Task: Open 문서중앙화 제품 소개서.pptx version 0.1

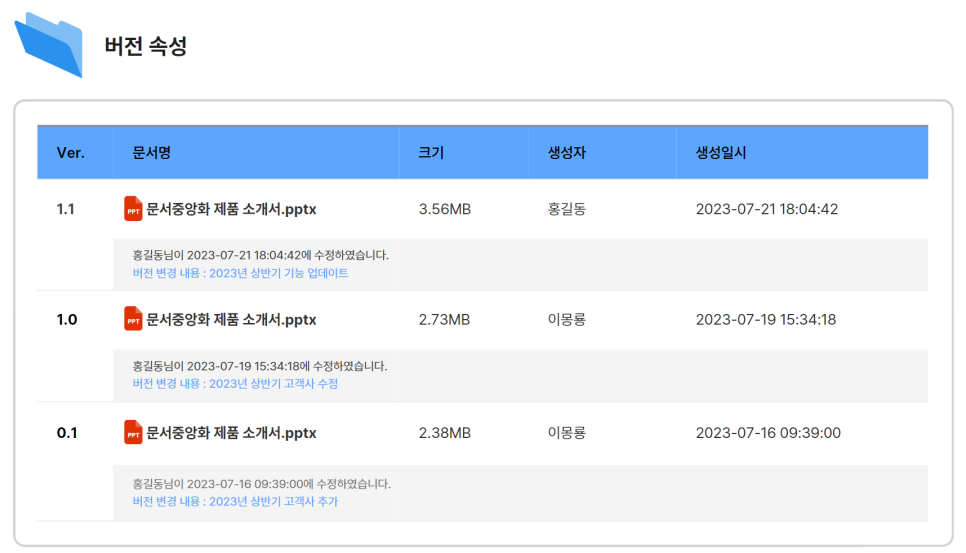Action: pyautogui.click(x=231, y=433)
